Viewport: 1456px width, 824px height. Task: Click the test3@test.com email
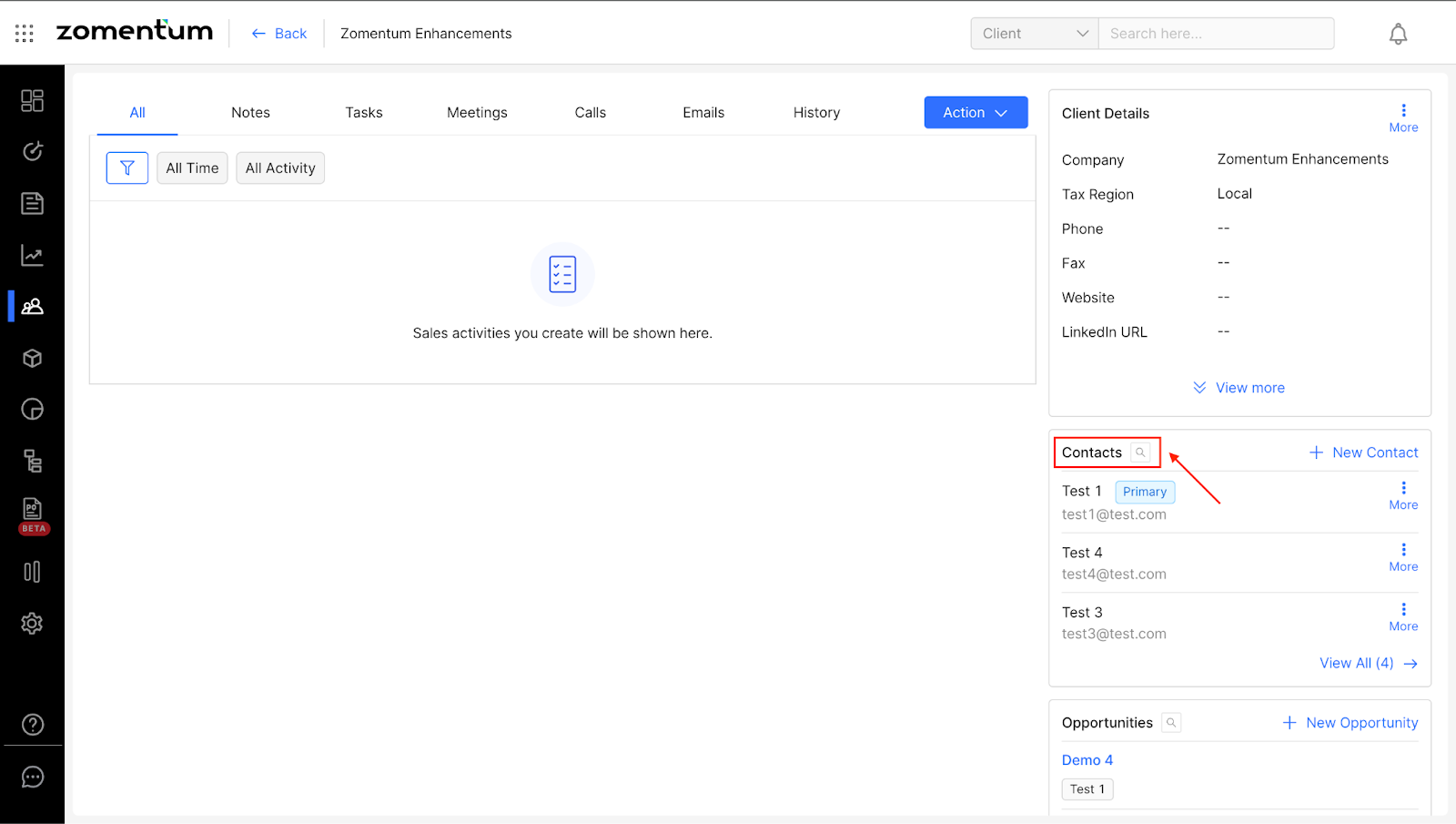(1114, 634)
